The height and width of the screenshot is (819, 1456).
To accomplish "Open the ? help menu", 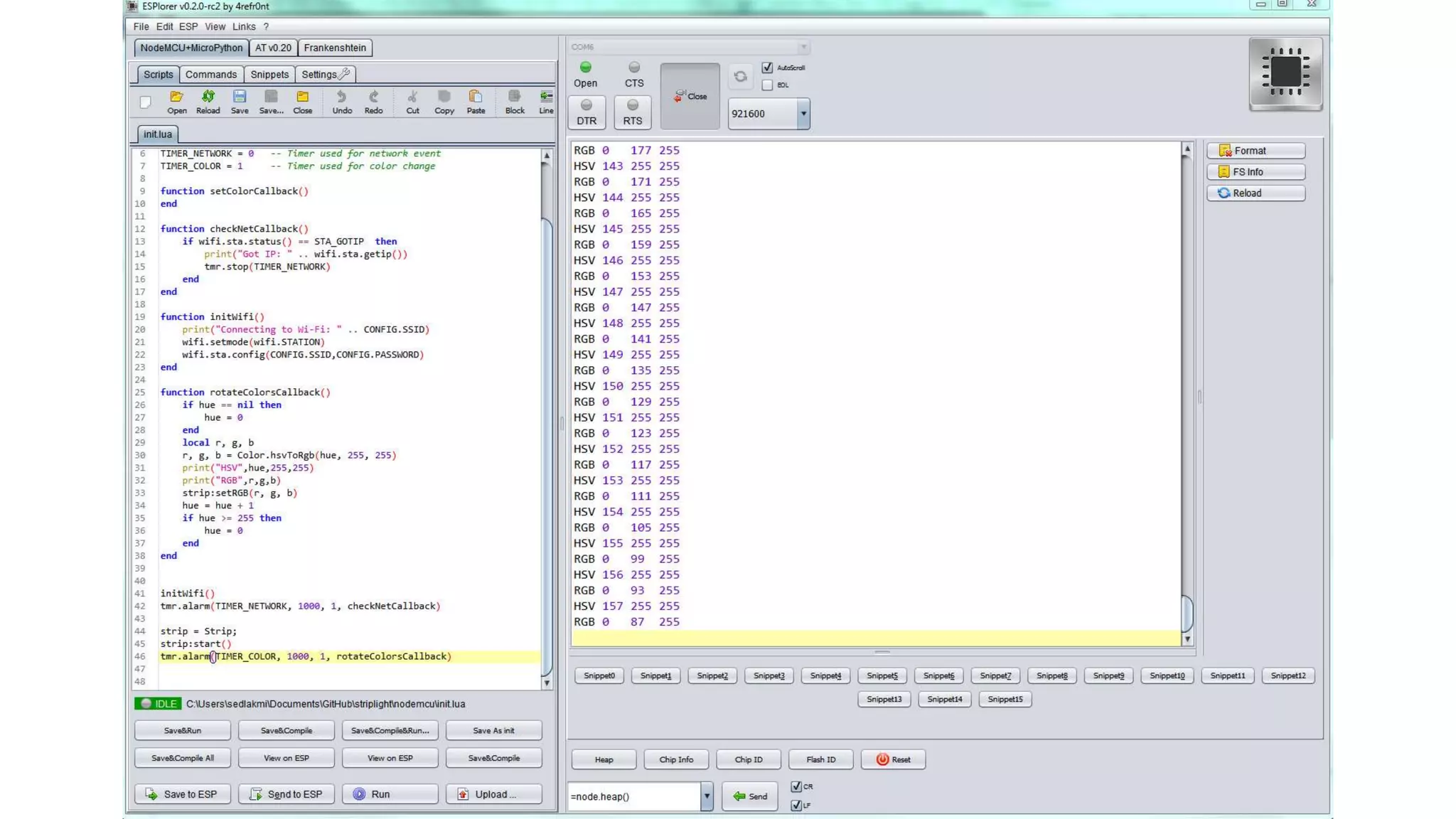I will point(266,26).
